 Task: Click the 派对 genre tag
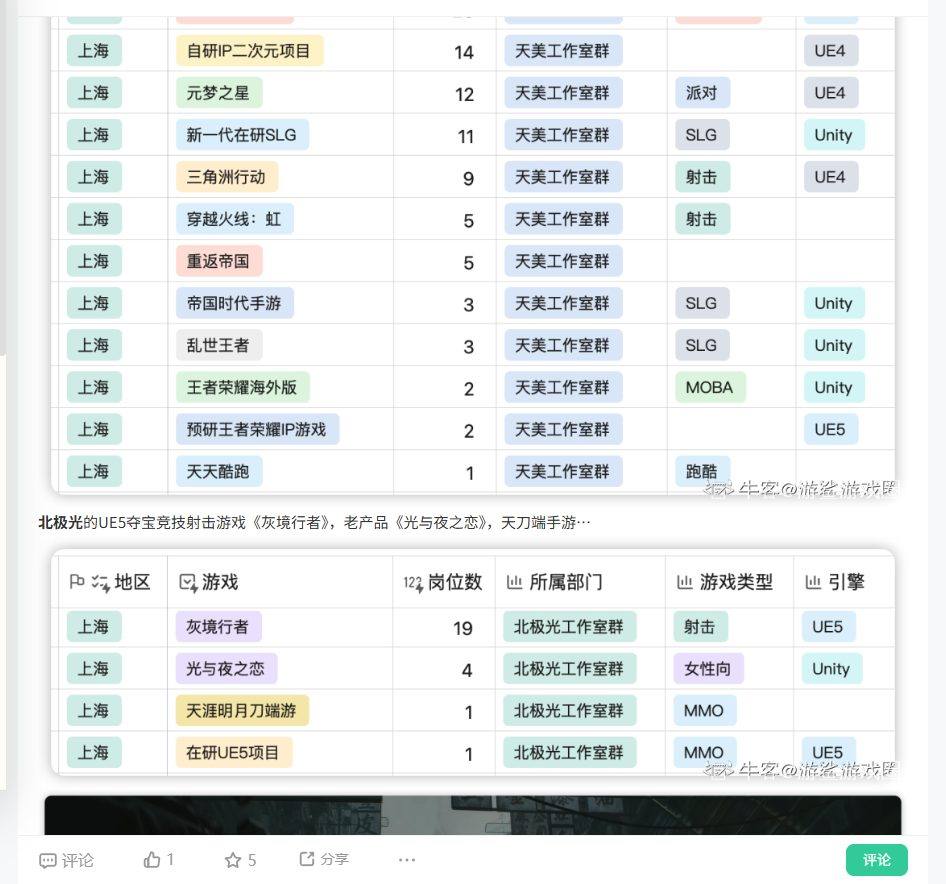tap(702, 93)
